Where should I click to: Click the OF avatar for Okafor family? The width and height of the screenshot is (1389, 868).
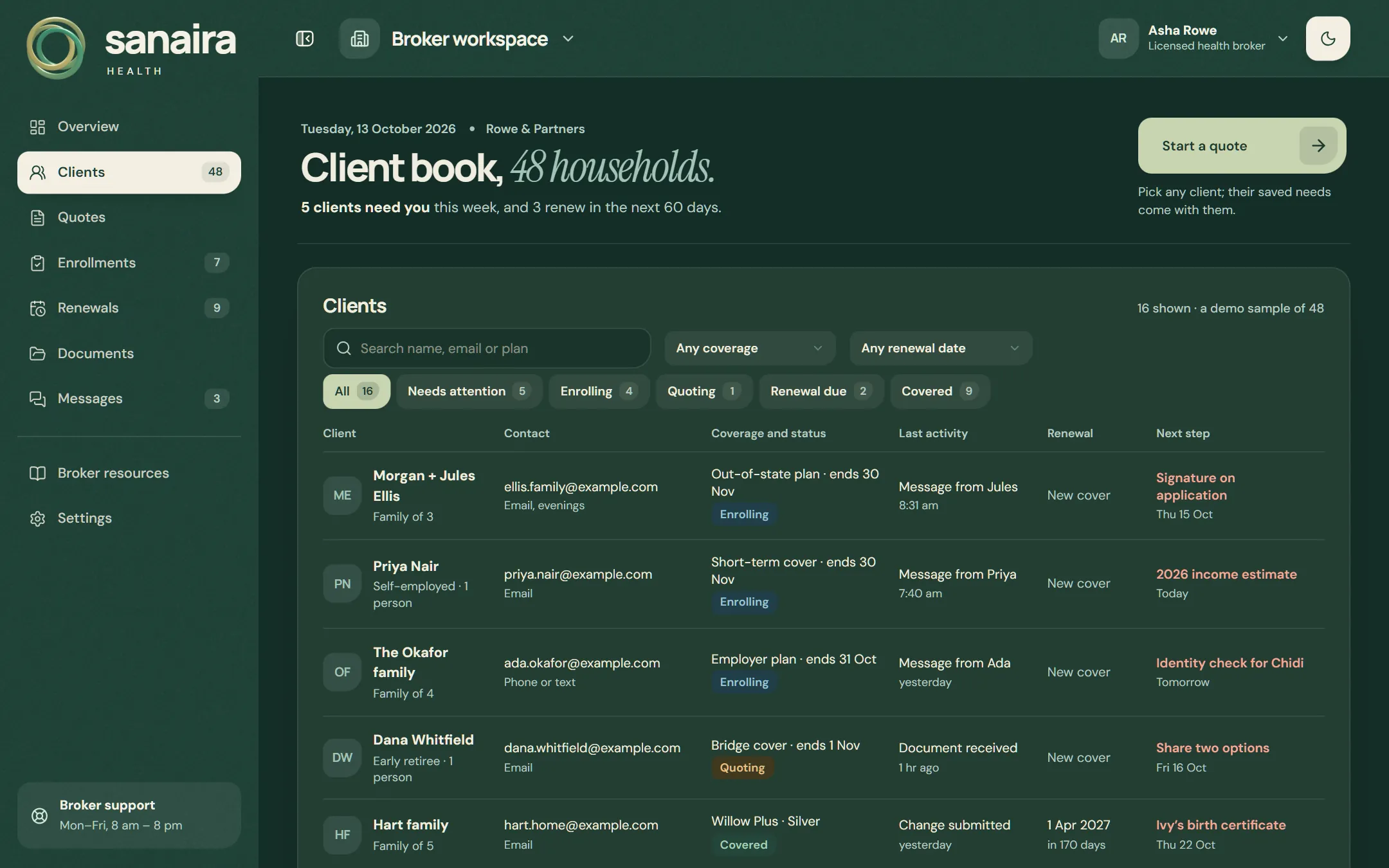pos(342,672)
